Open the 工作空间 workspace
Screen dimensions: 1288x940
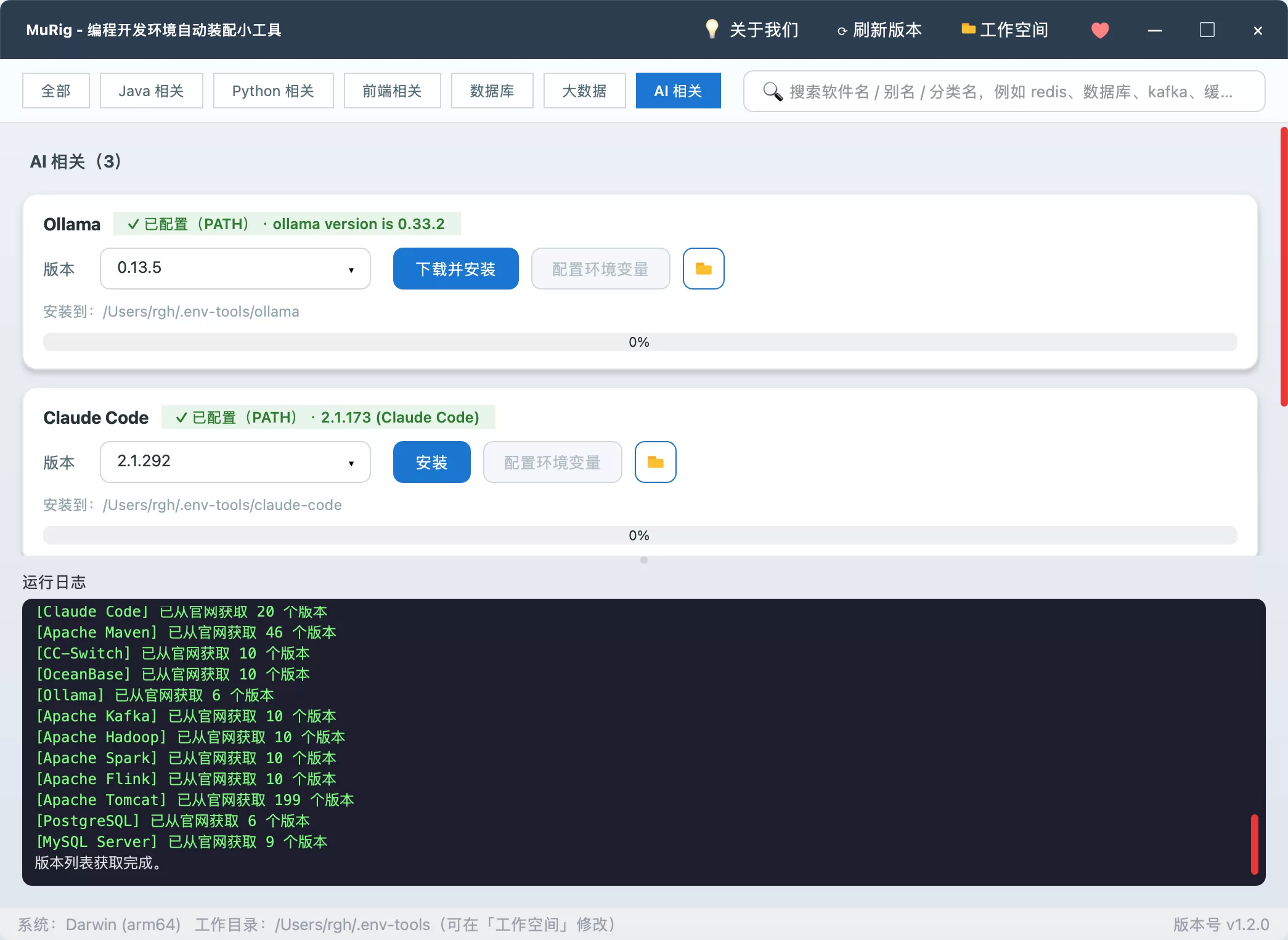1005,30
